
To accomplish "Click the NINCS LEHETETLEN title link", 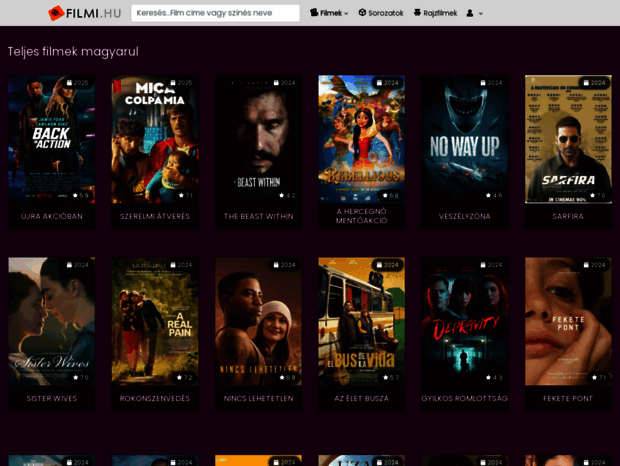I will click(259, 398).
